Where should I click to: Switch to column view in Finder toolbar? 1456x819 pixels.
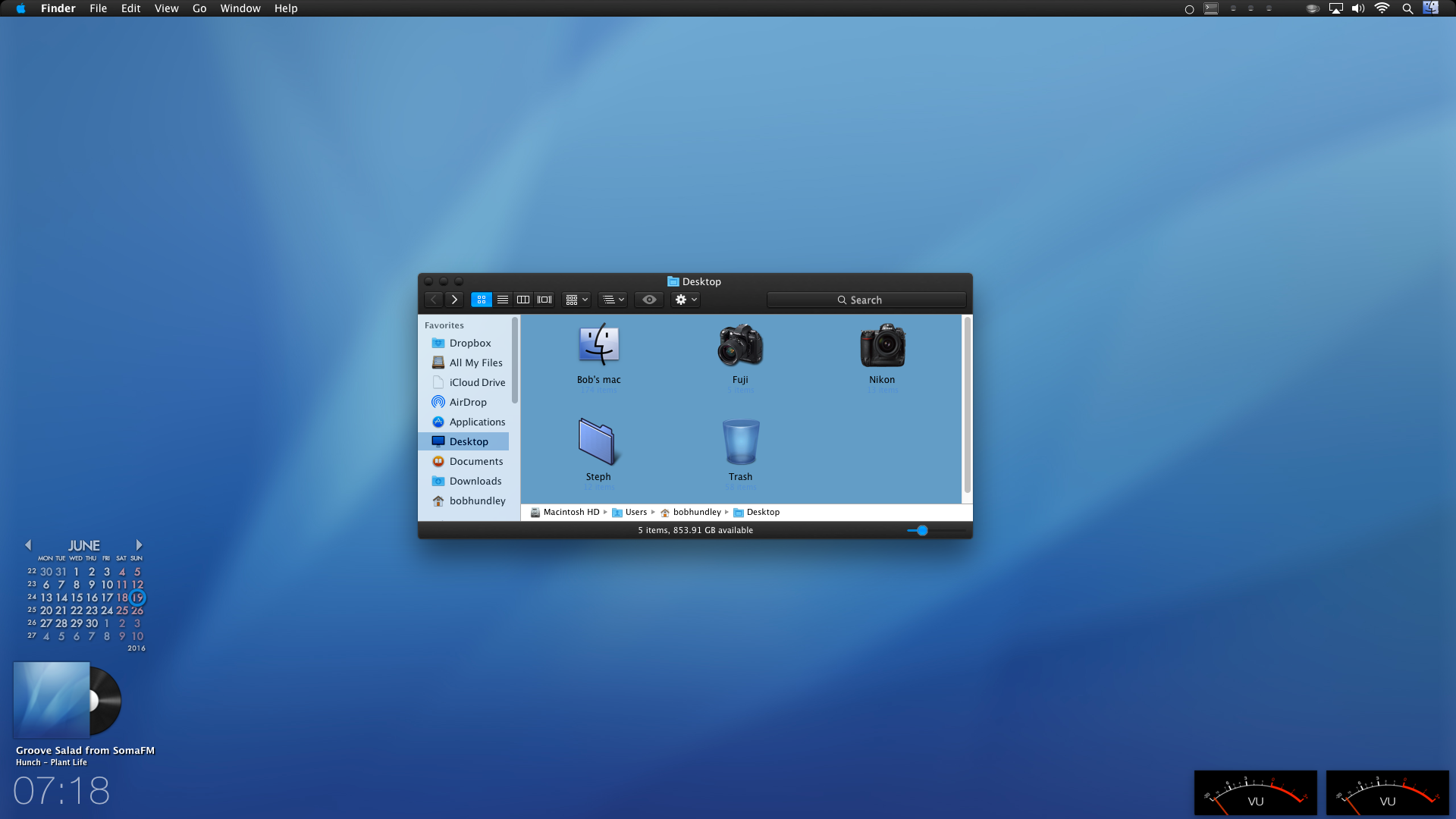[523, 300]
